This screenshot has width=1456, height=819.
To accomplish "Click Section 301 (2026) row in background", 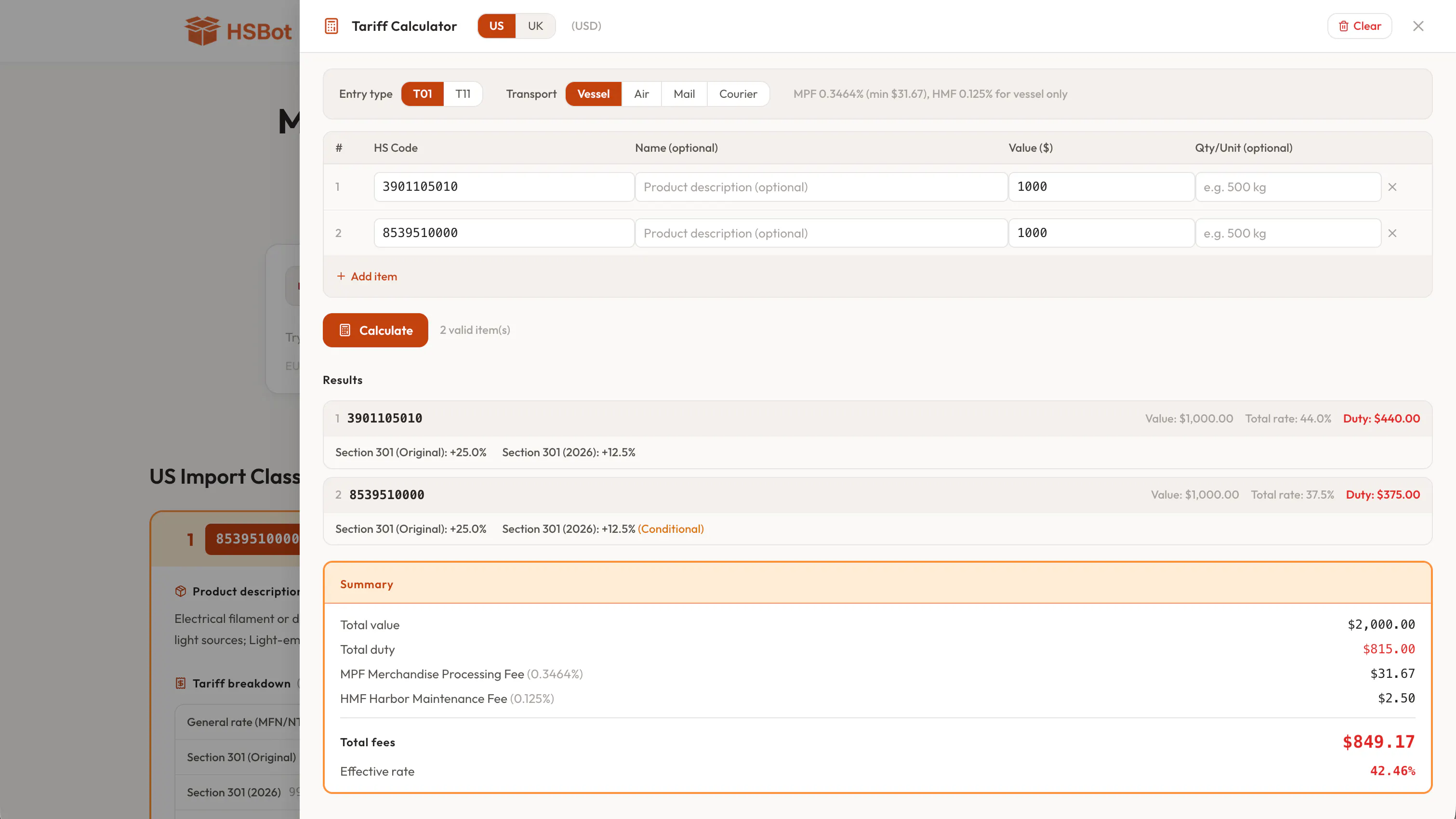I will pyautogui.click(x=238, y=793).
